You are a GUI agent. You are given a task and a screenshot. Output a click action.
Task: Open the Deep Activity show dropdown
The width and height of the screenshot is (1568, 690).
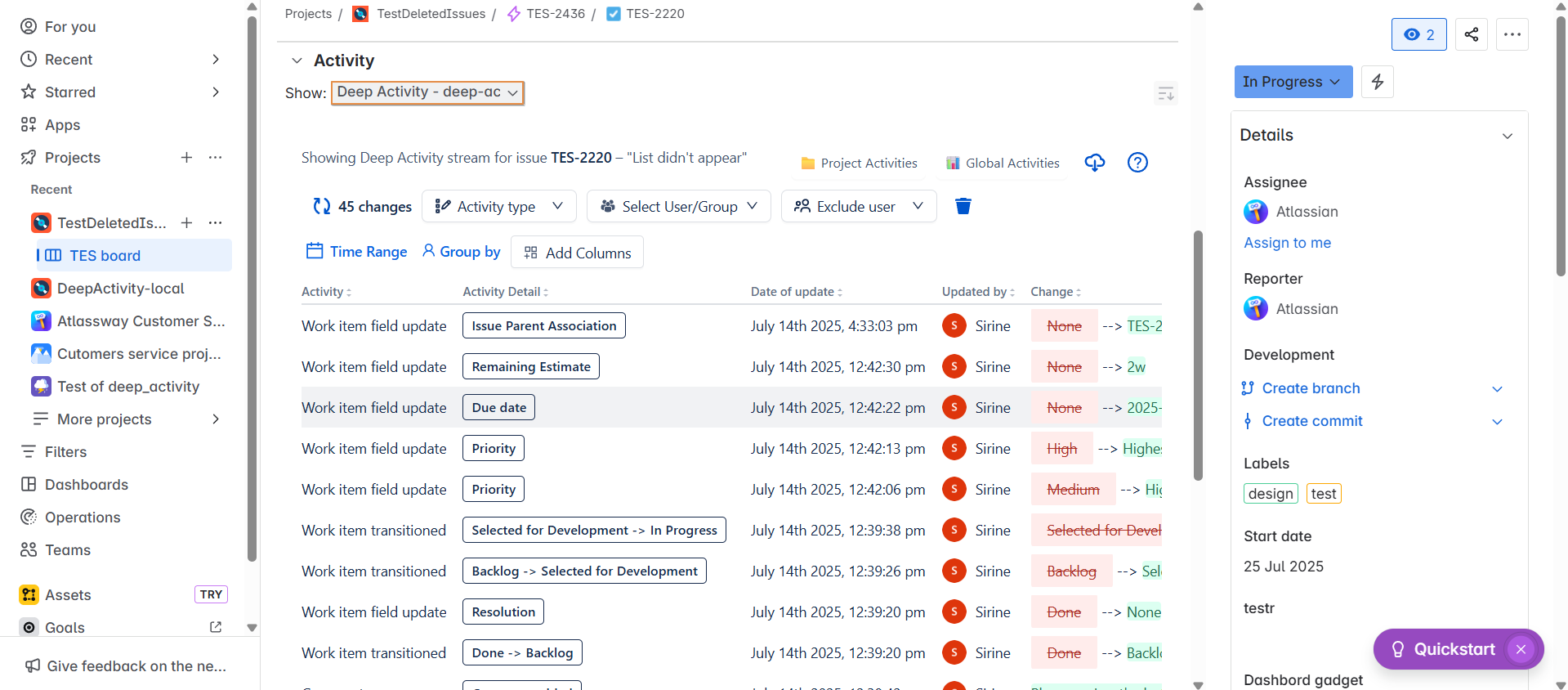[427, 92]
